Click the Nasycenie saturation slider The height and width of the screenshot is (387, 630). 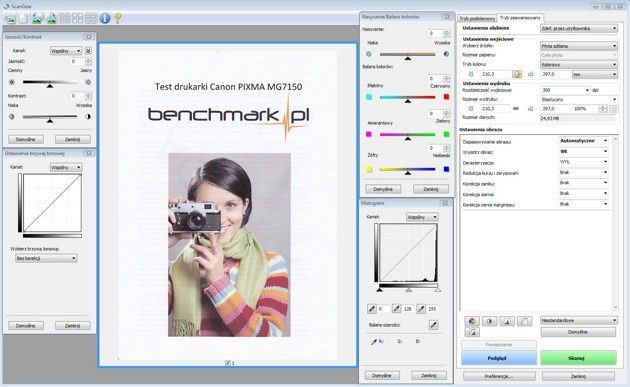point(407,55)
